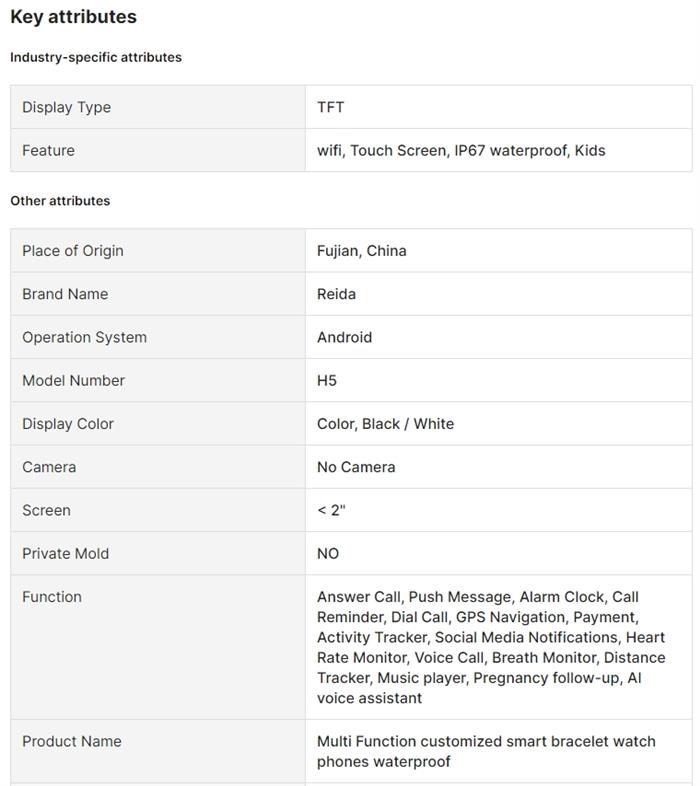
Task: Click the Other attributes subheading
Action: click(60, 200)
